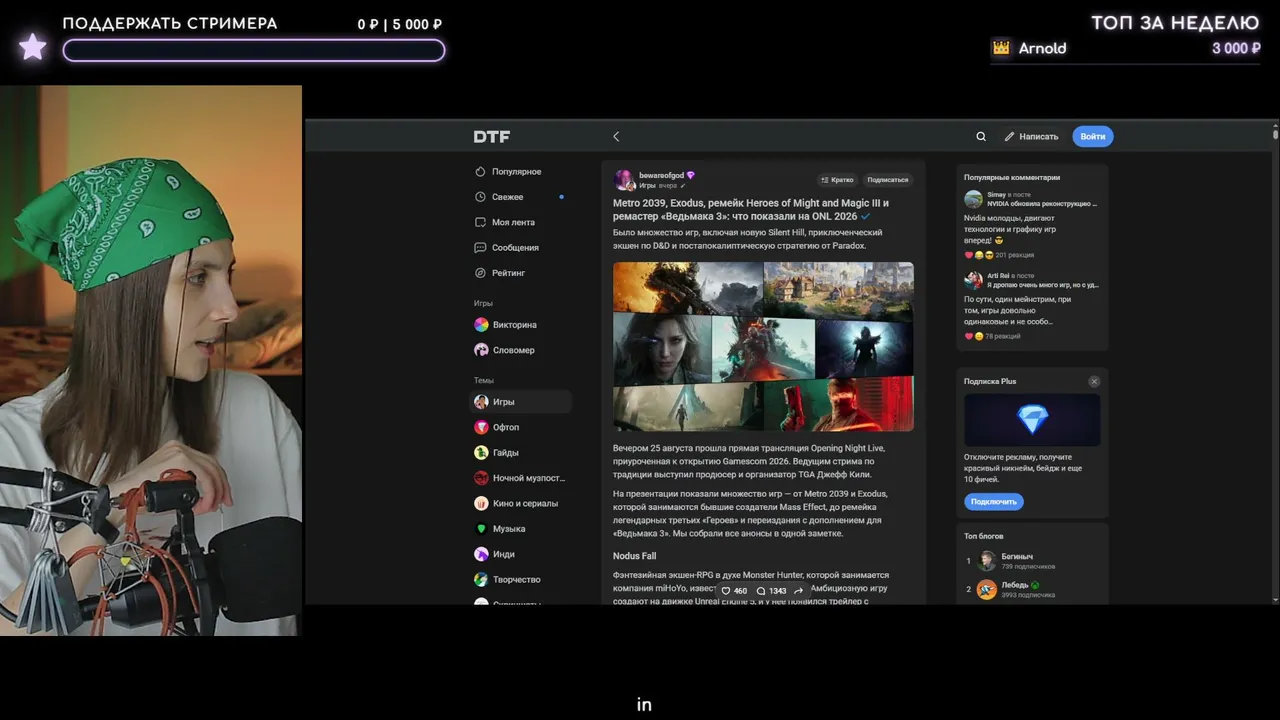Click the Подключить button
Screen dimensions: 1280x720
click(x=994, y=502)
